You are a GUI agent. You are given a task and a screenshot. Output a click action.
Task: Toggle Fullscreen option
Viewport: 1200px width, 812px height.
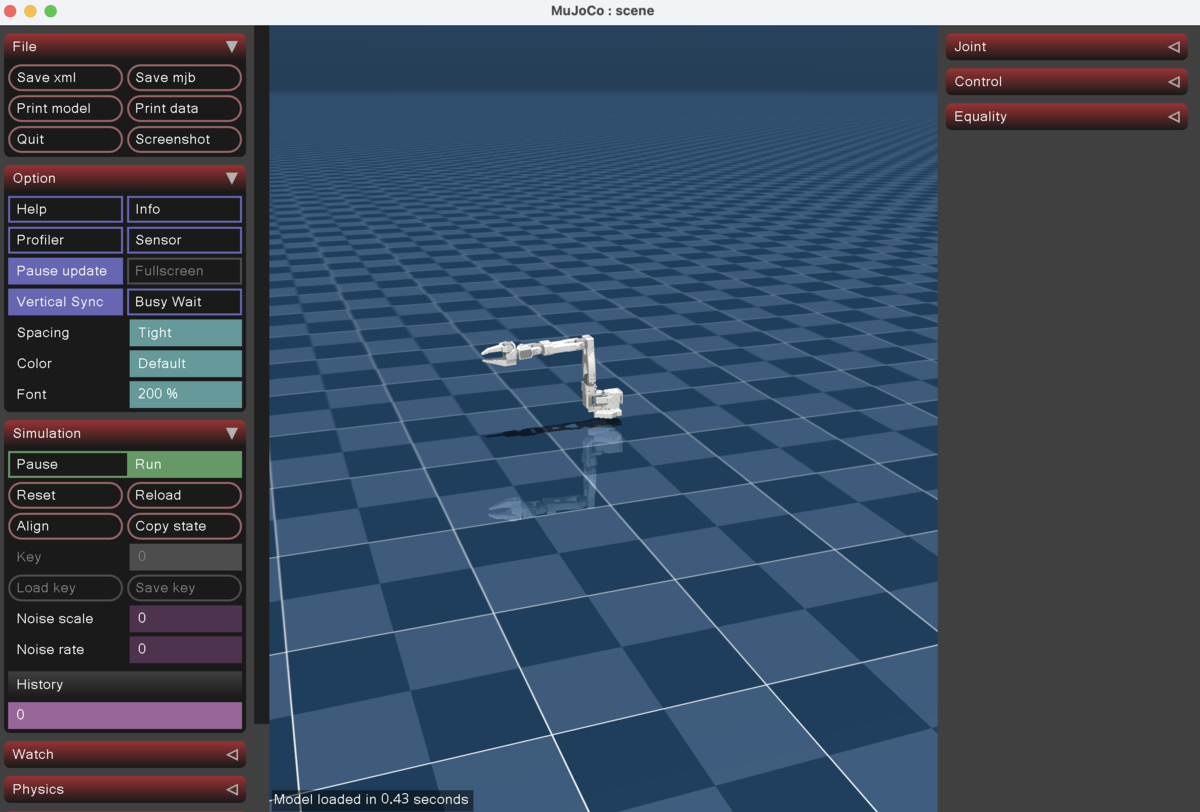(x=184, y=271)
